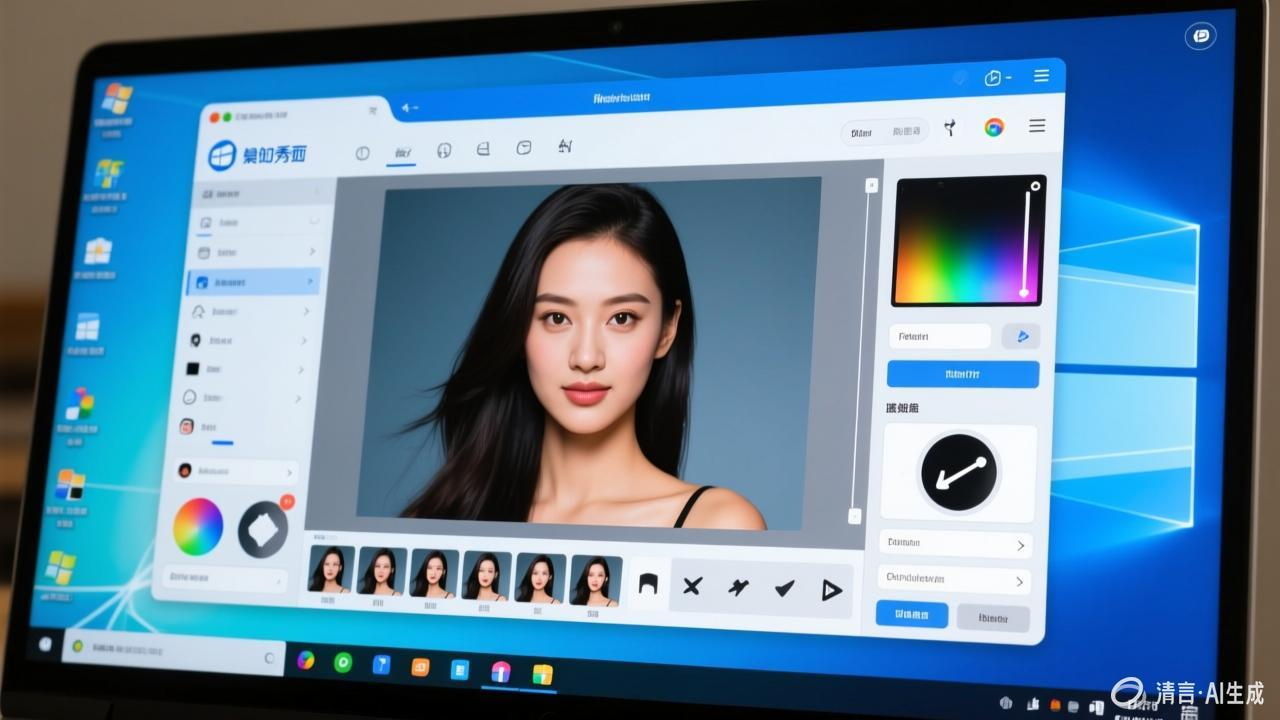Image resolution: width=1280 pixels, height=720 pixels.
Task: Pick a color from the round color wheel
Action: (x=199, y=527)
